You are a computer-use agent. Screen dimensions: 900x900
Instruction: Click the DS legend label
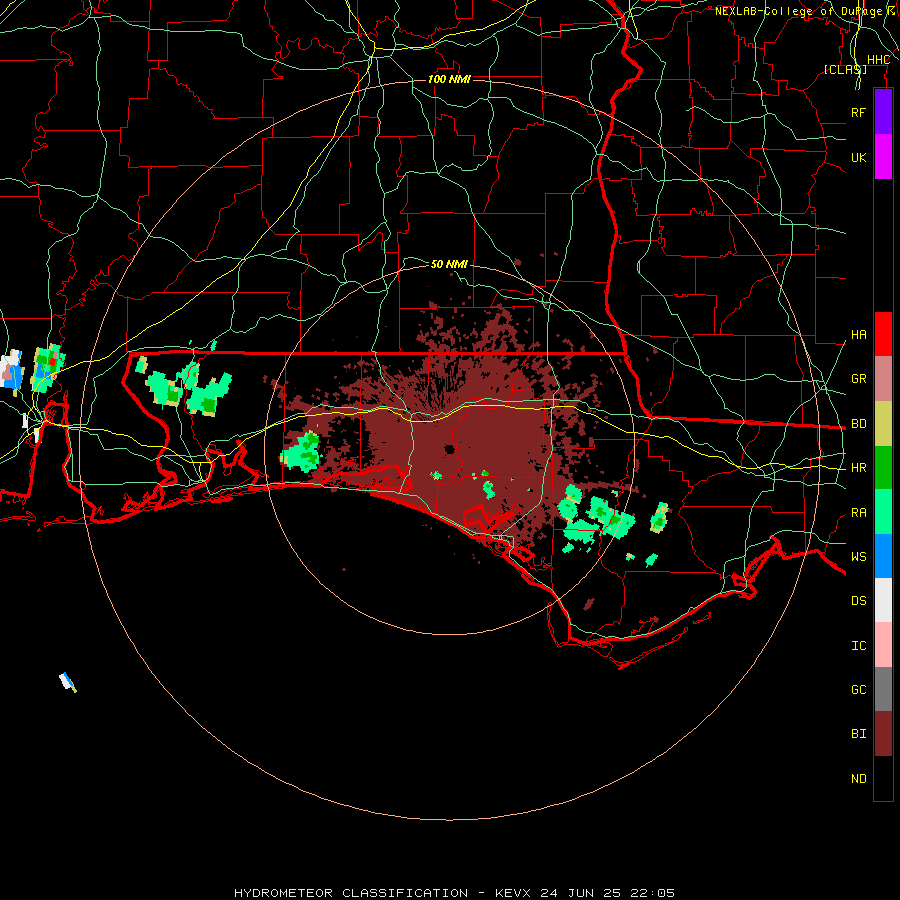(858, 600)
